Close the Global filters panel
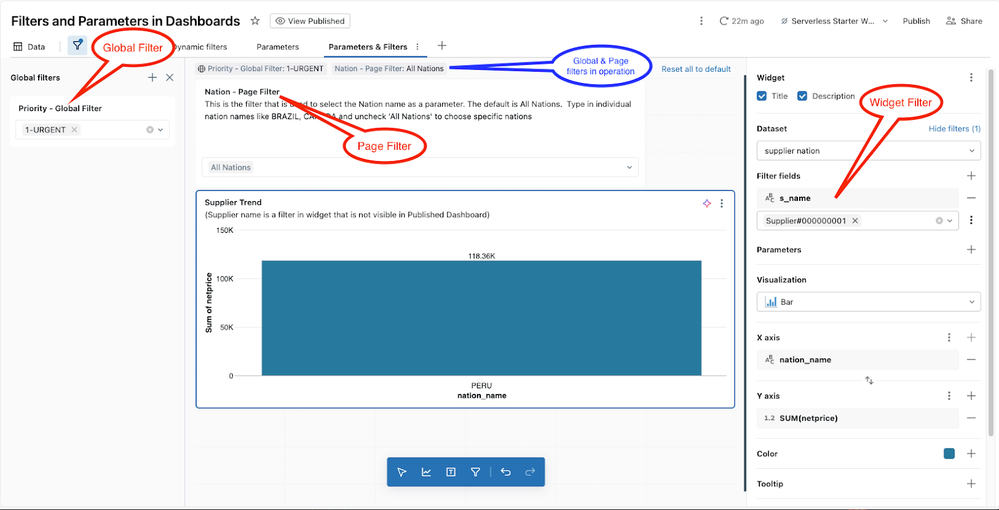Screen dimensions: 999x510 (169, 77)
